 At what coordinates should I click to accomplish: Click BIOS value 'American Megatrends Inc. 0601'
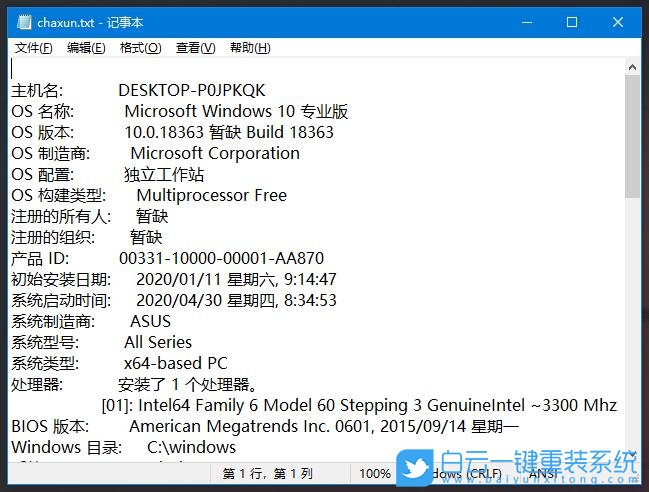pyautogui.click(x=251, y=426)
